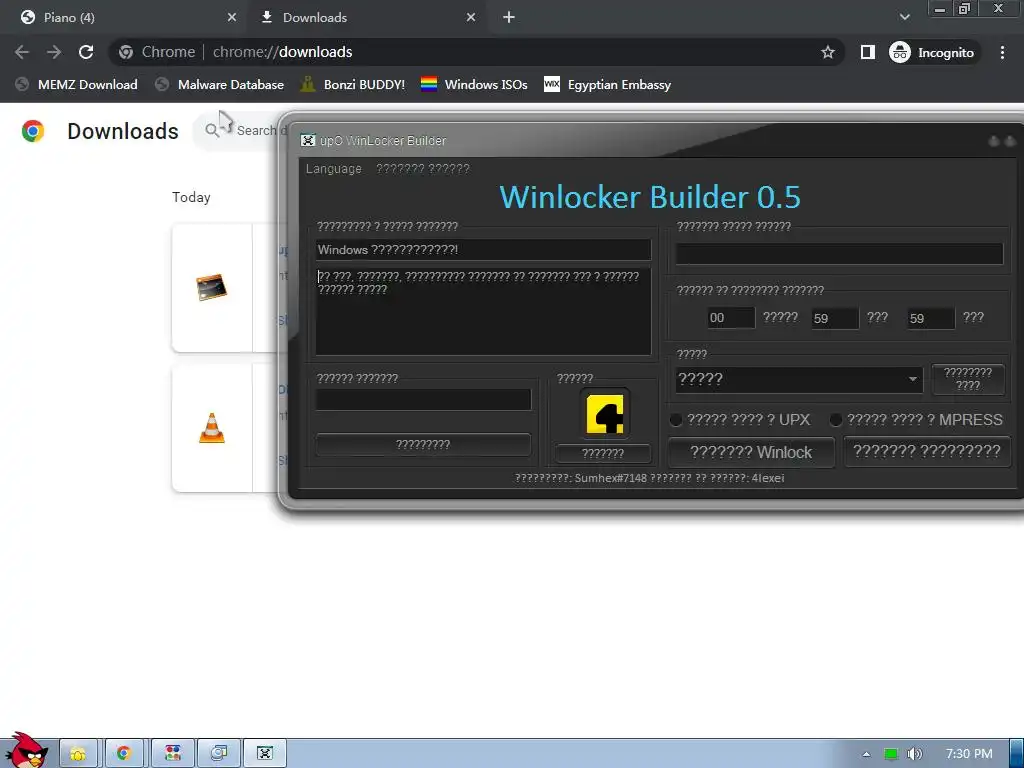Click the Chrome logo beside Downloads heading
Viewport: 1024px width, 768px height.
point(33,131)
